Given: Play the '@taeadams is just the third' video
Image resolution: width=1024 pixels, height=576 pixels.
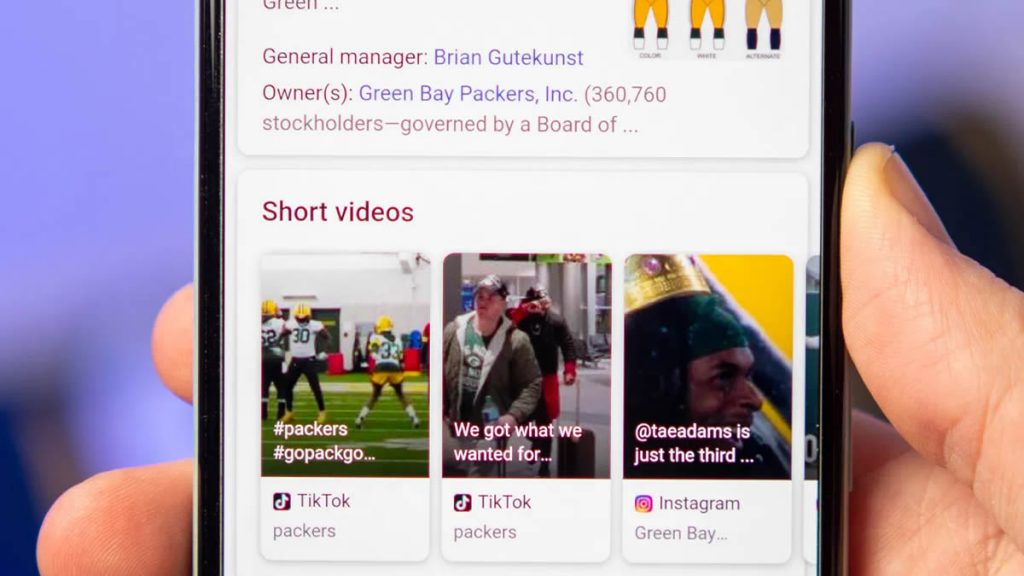Looking at the screenshot, I should (x=708, y=367).
